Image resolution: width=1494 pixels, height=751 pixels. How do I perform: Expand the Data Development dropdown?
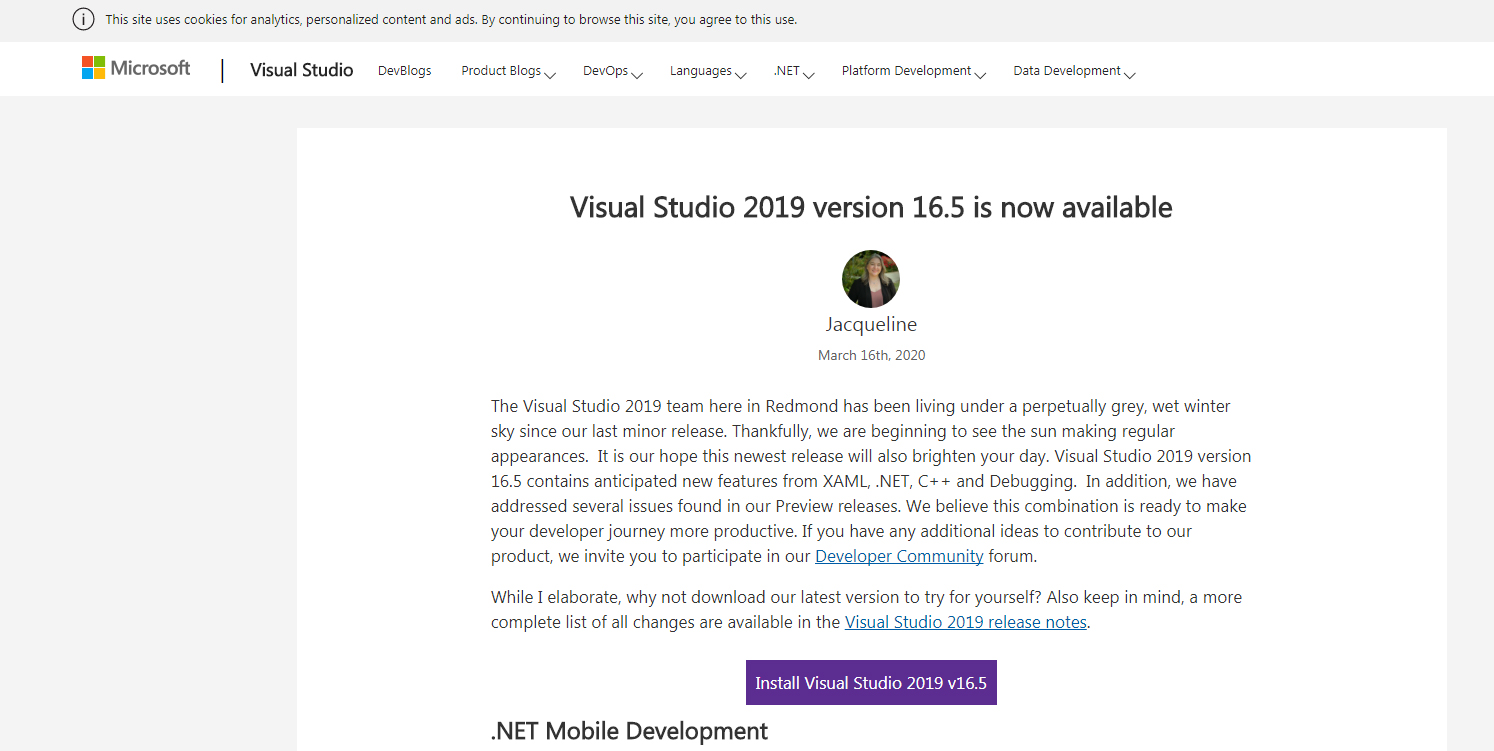(1073, 71)
